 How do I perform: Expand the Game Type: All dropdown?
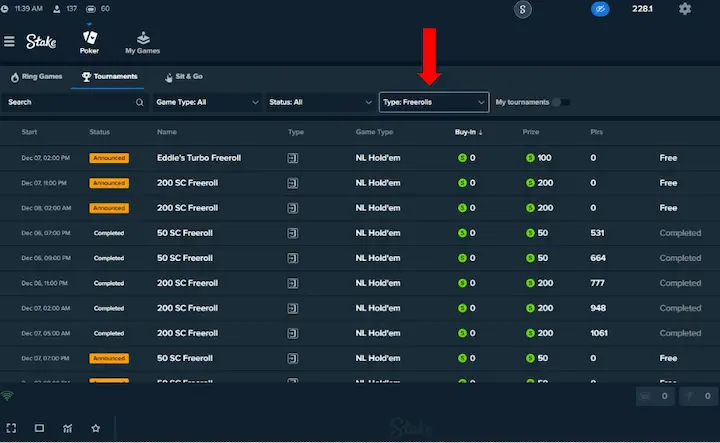(207, 102)
